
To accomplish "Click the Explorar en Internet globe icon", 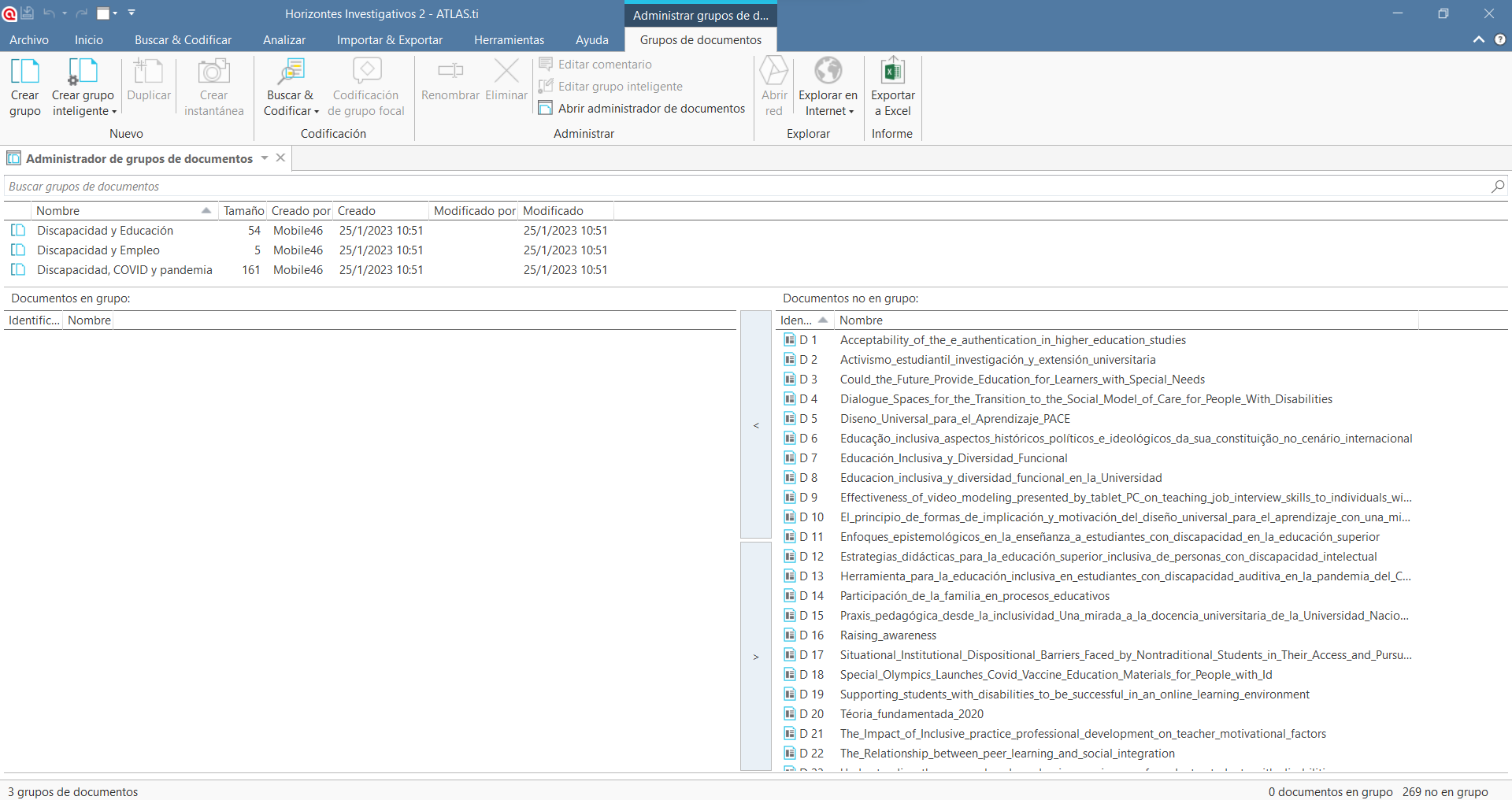I will [828, 71].
